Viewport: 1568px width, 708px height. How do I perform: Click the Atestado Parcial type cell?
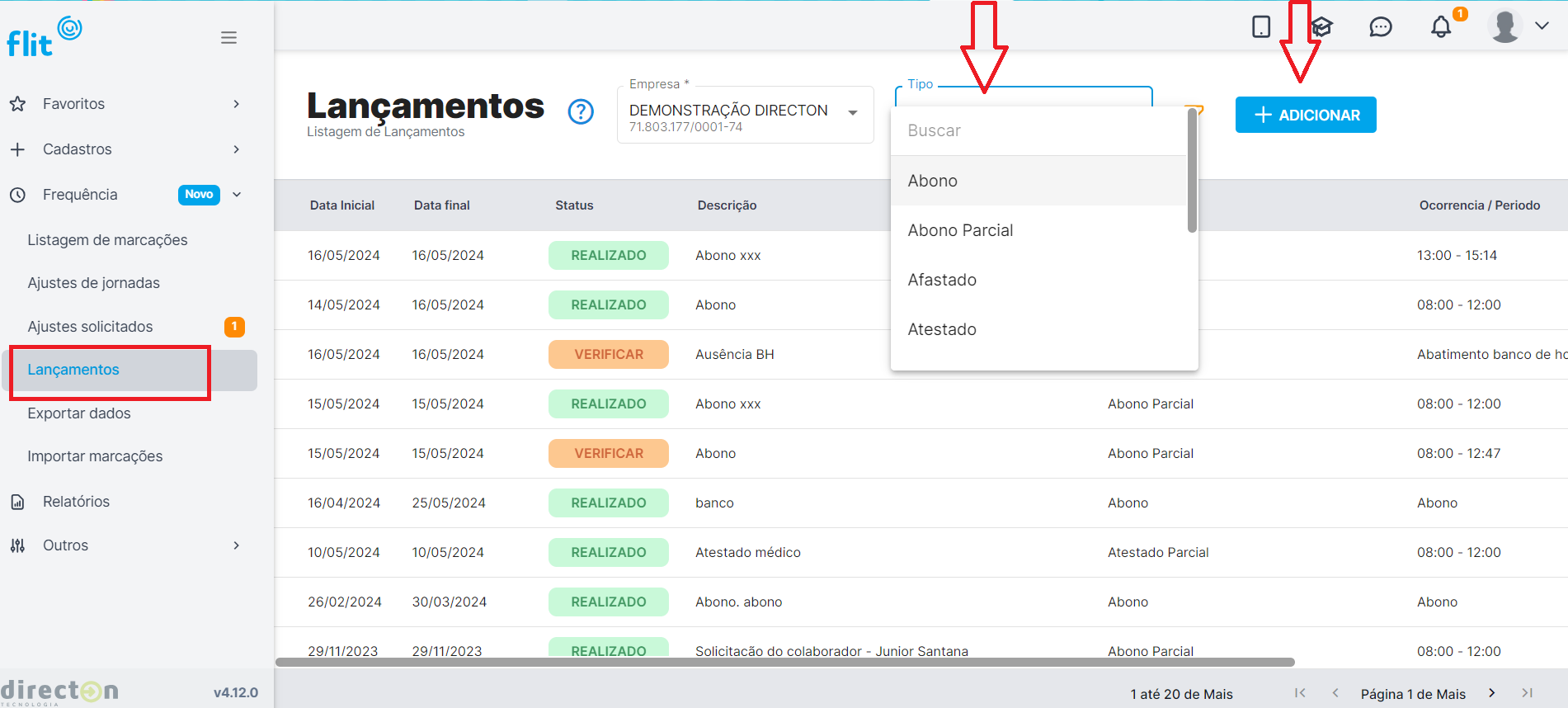[1158, 552]
